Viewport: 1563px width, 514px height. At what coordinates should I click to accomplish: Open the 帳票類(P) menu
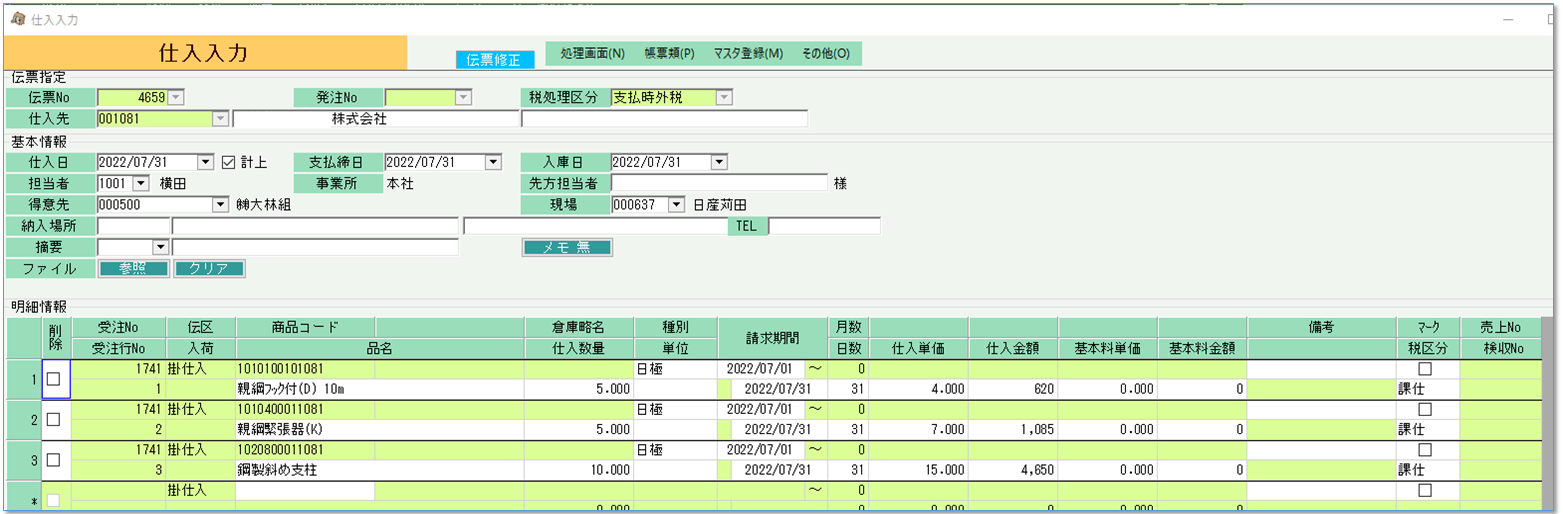tap(670, 54)
